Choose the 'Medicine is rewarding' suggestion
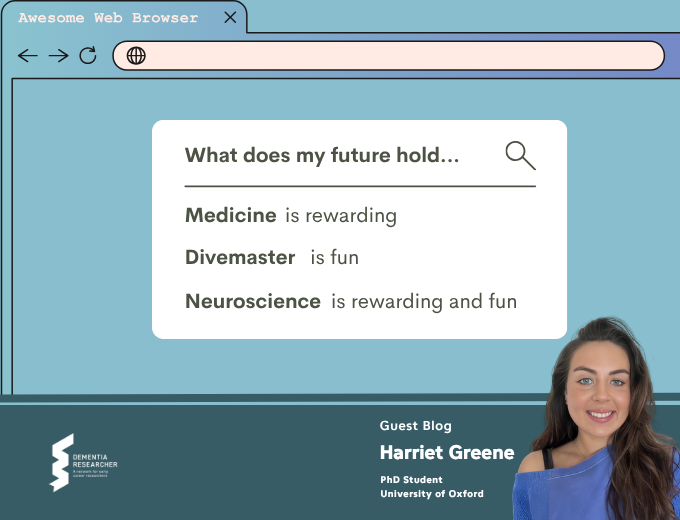680x520 pixels. pos(291,216)
